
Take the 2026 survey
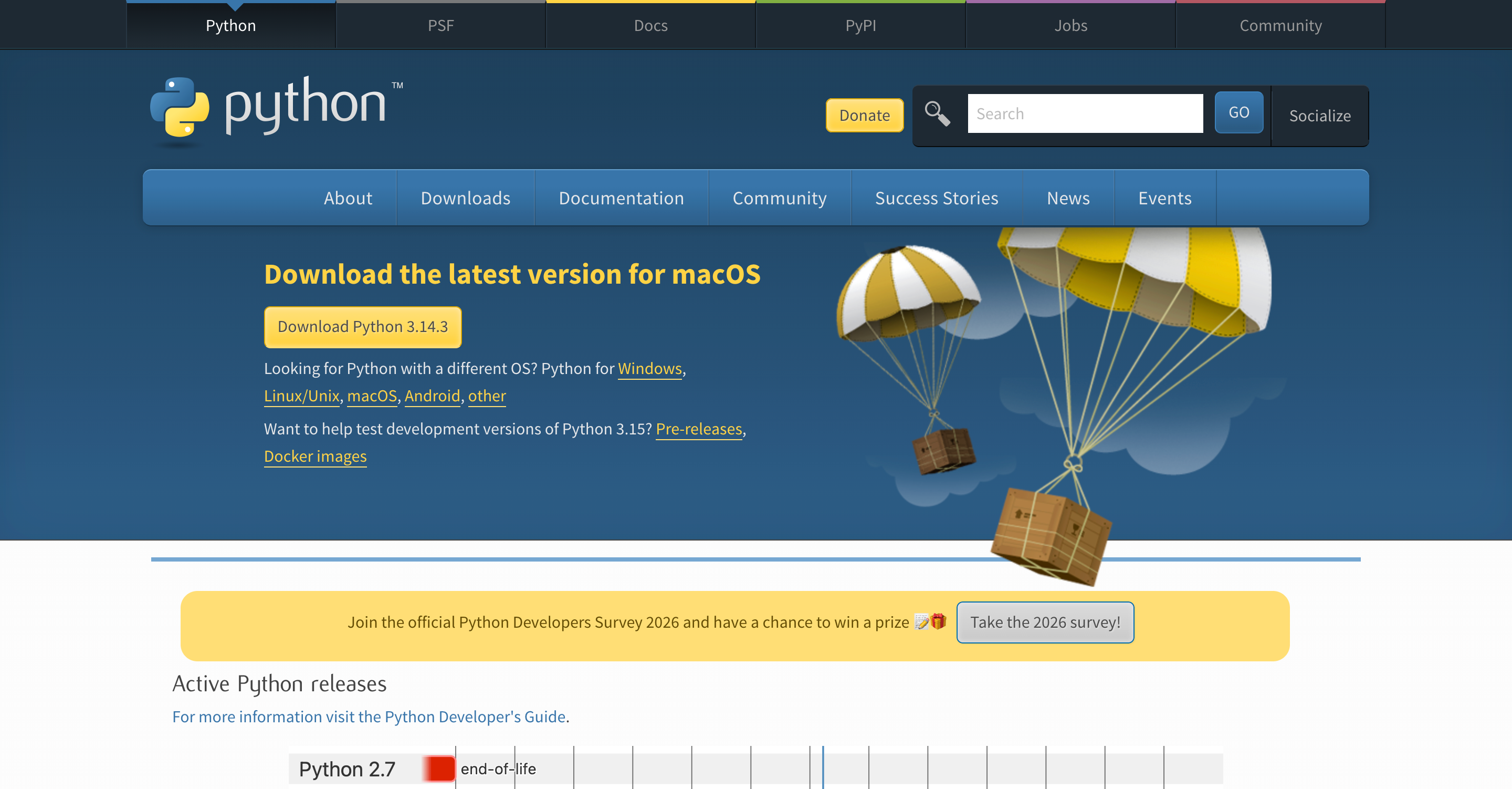(1045, 622)
